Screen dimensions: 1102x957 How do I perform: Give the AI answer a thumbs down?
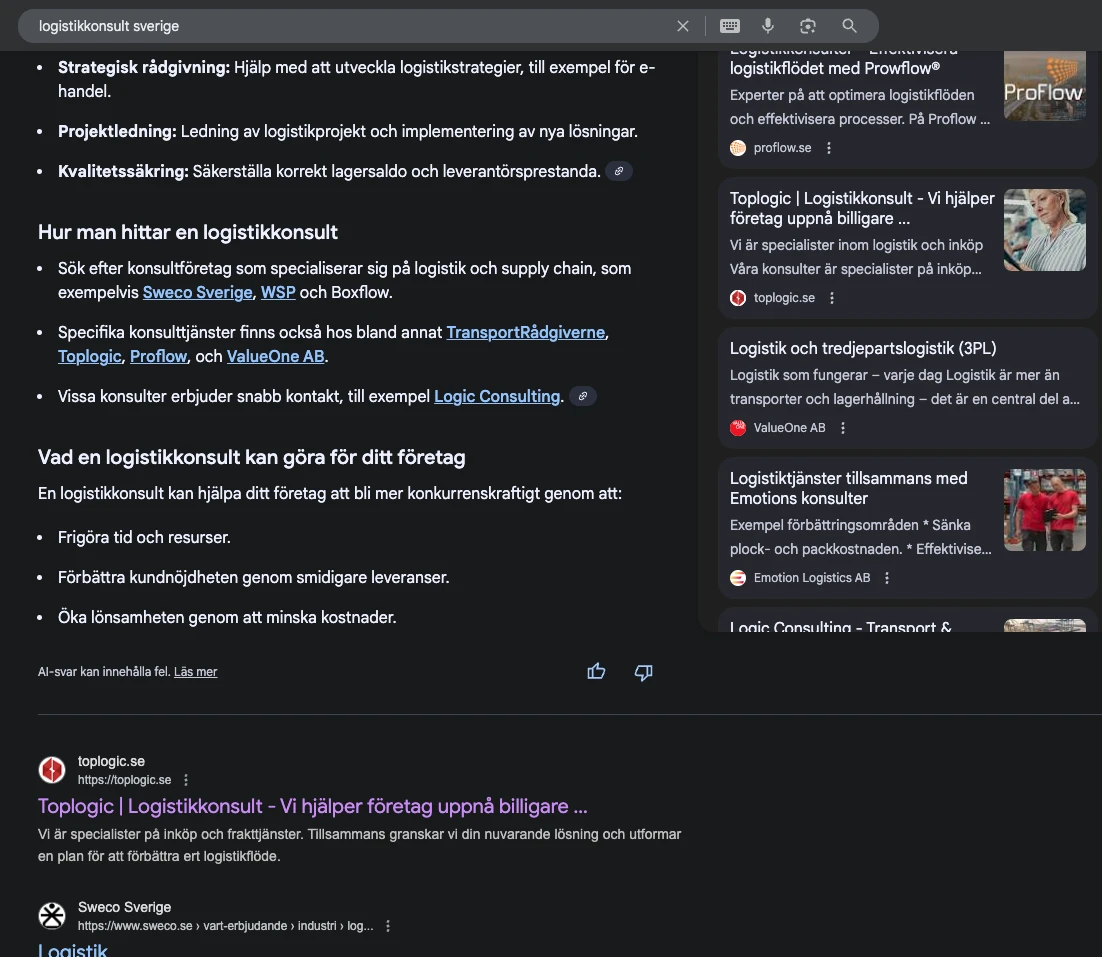(644, 672)
